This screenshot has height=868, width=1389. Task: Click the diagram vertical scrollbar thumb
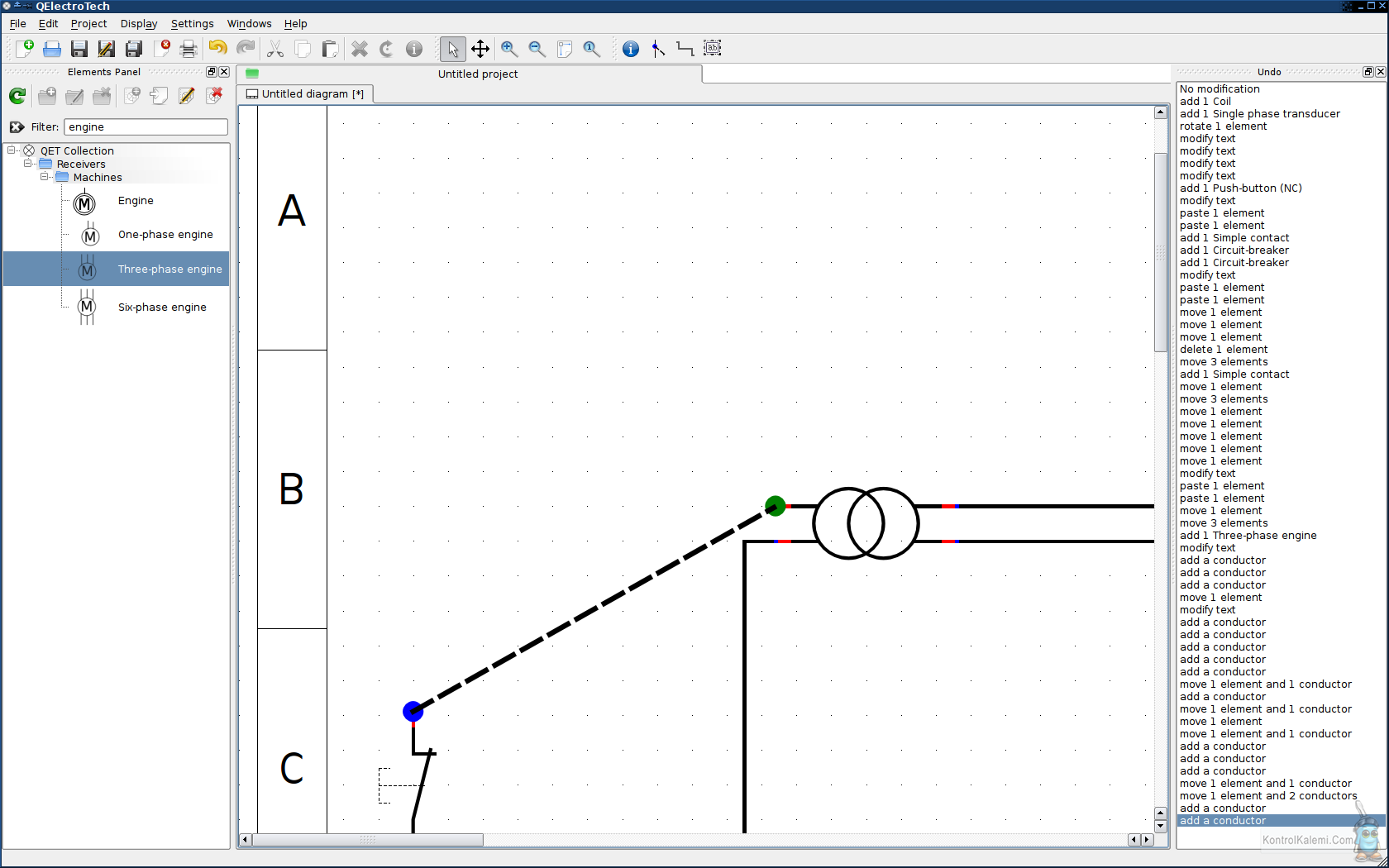coord(1161,251)
